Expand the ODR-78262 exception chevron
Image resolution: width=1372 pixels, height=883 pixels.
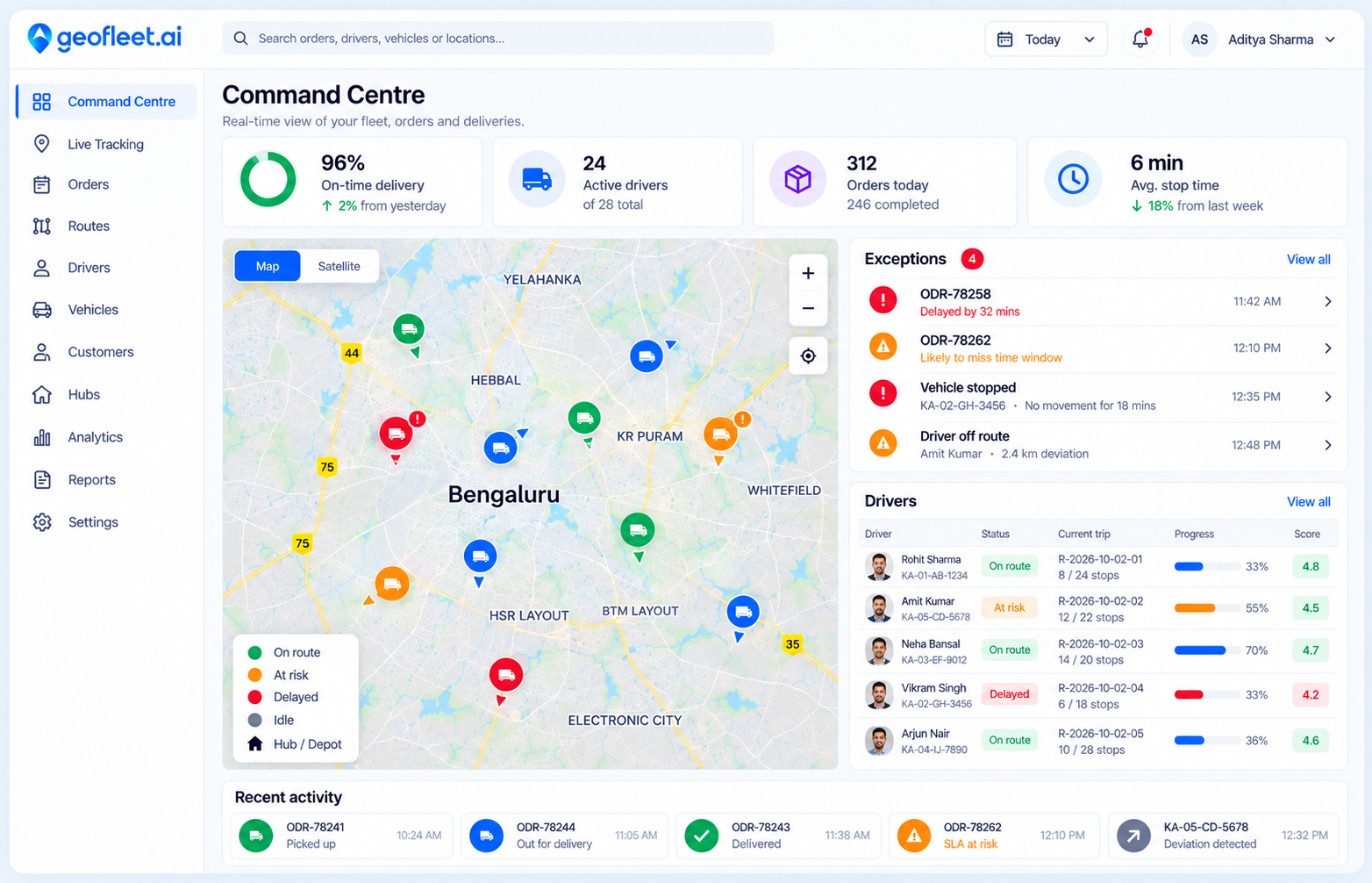click(1328, 348)
